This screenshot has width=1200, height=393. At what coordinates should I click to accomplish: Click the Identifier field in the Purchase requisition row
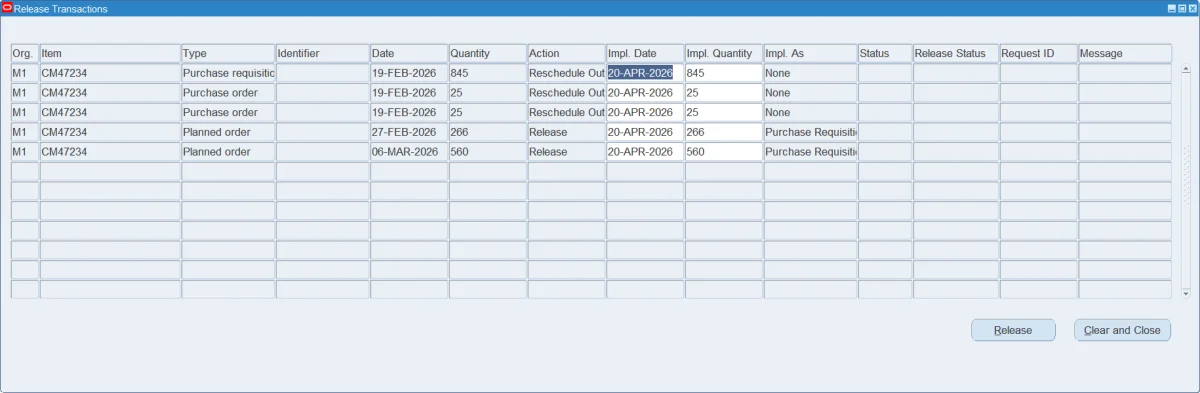click(322, 73)
